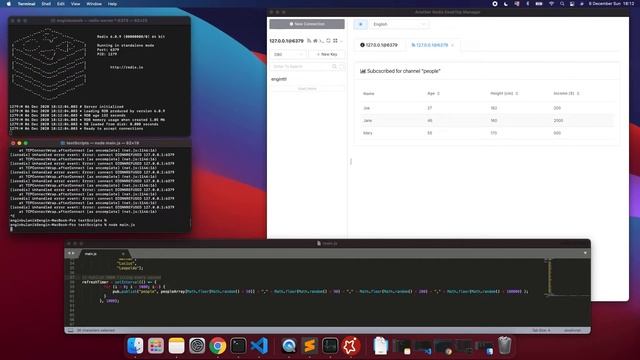Sort the table by Height column
The image size is (640, 360).
coord(517,93)
